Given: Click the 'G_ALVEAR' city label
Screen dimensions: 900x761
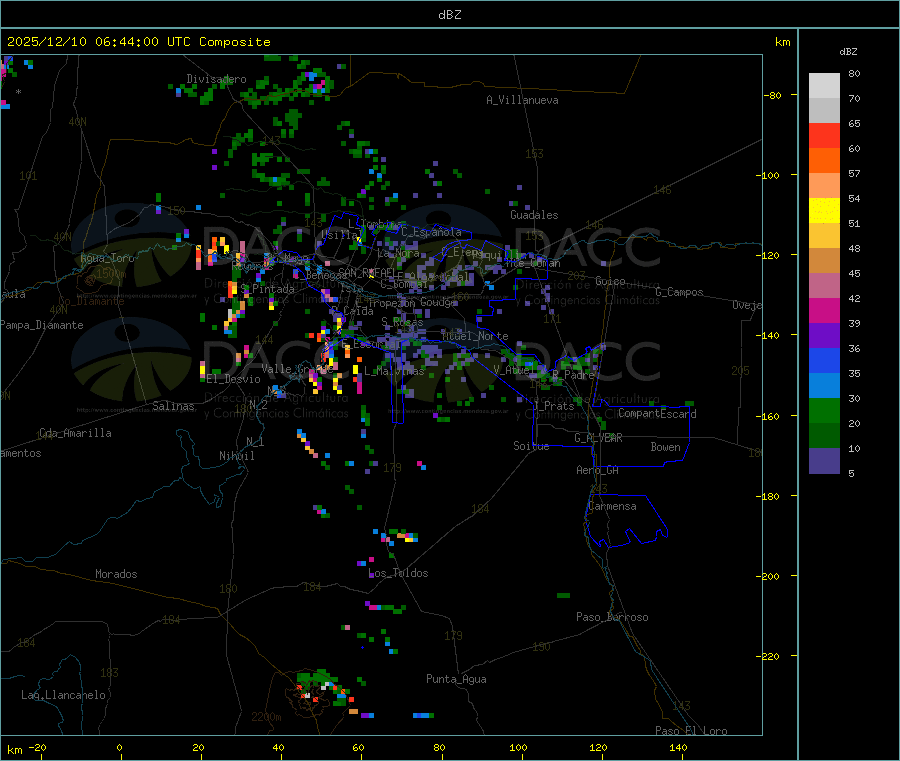Looking at the screenshot, I should tap(599, 438).
